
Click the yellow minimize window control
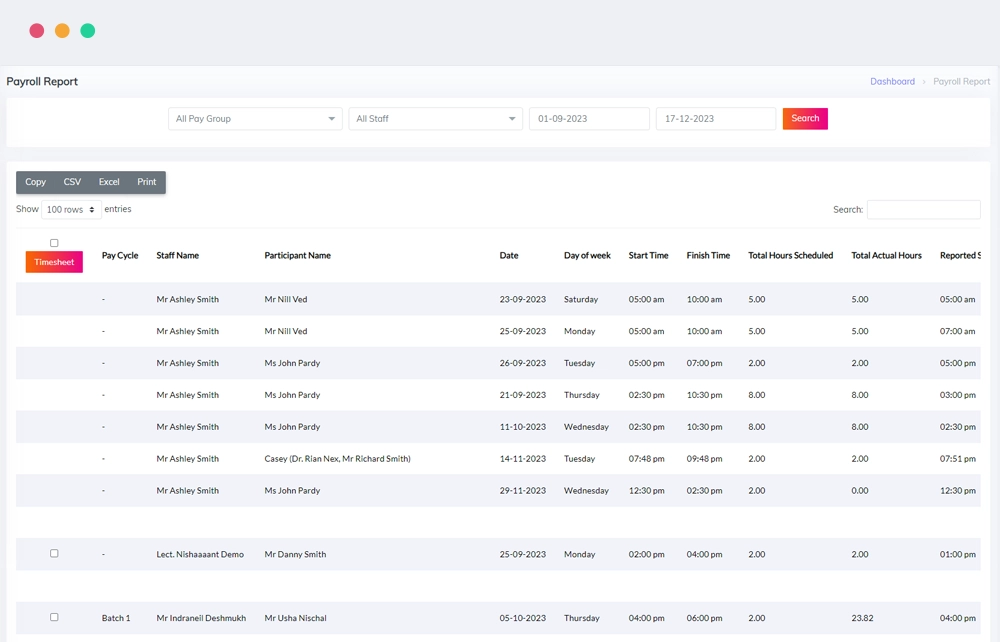61,30
